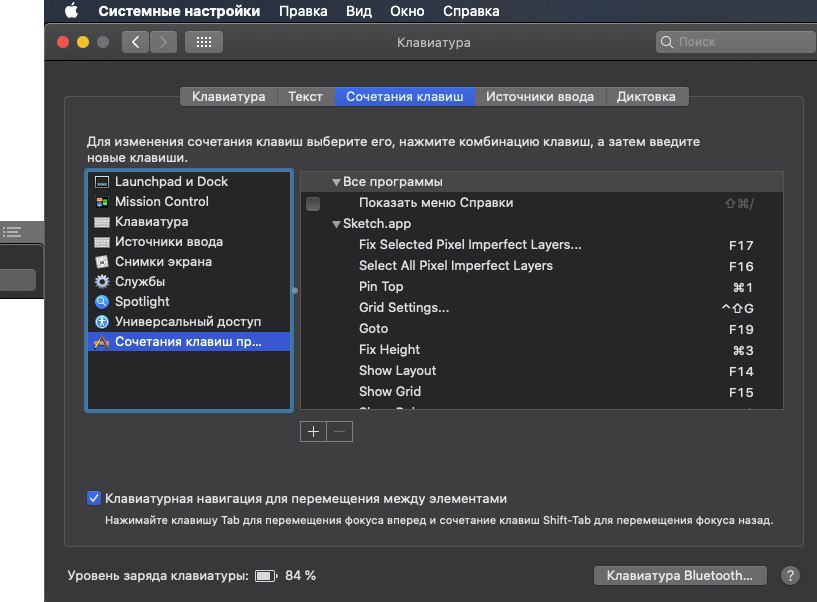Select the Show Layout shortcut row
The image size is (817, 602).
pyautogui.click(x=542, y=371)
